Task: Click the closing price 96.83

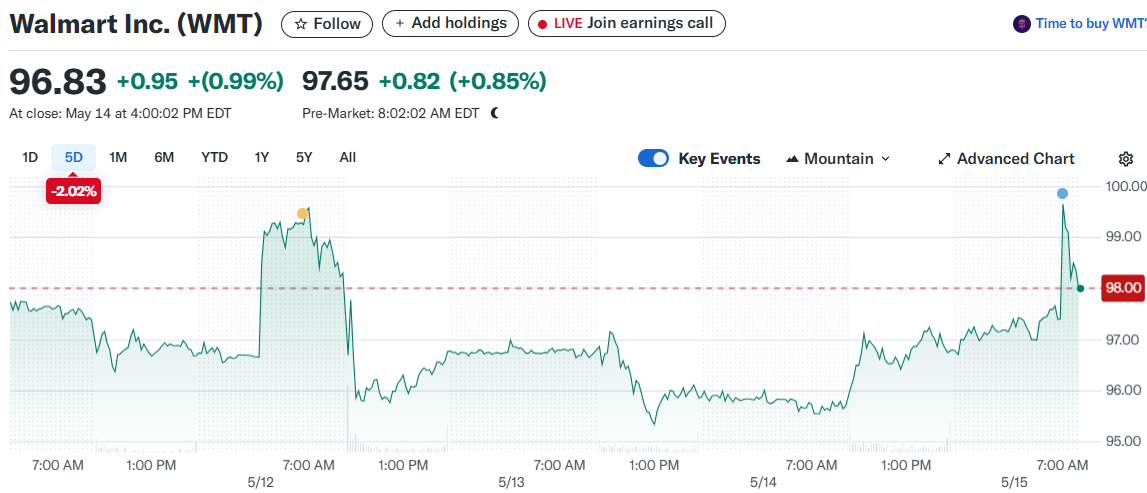Action: coord(58,82)
